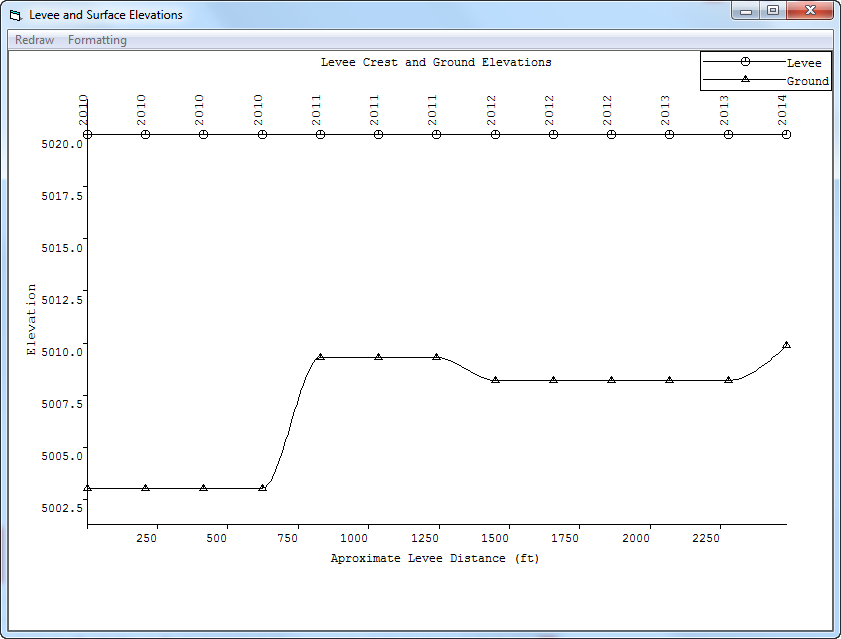The width and height of the screenshot is (841, 639).
Task: Click the Aproximate Levee Distance axis title
Action: pos(435,559)
